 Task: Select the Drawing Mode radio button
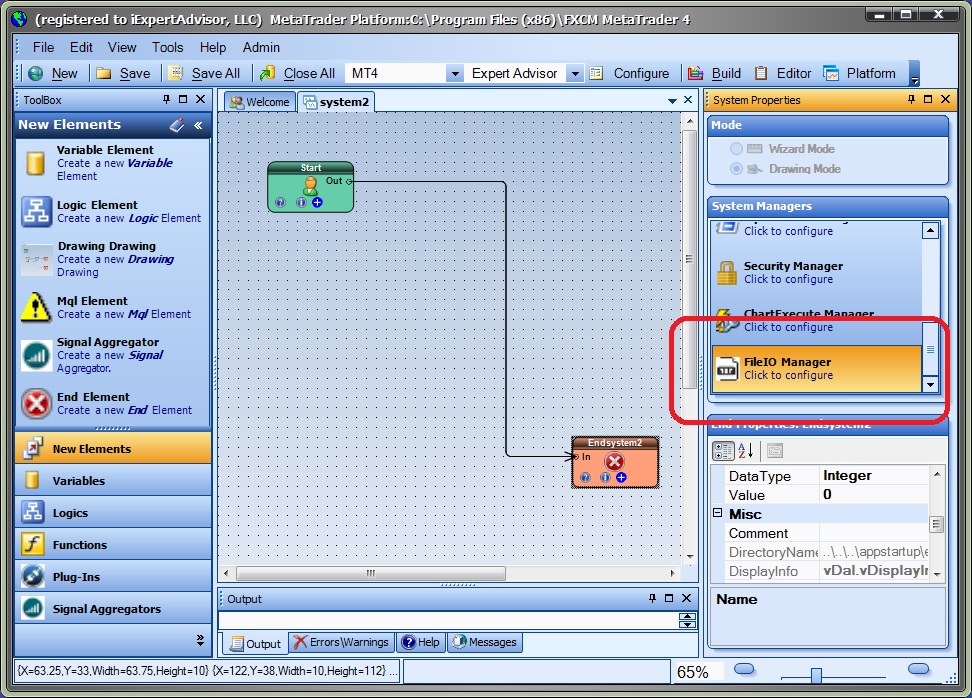736,169
